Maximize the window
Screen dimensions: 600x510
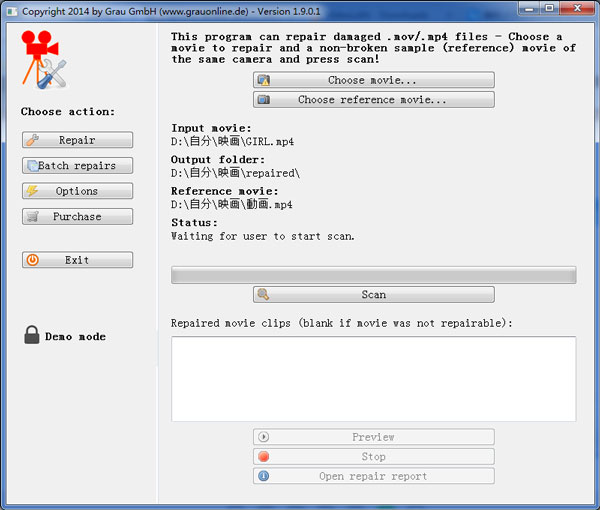pos(550,8)
